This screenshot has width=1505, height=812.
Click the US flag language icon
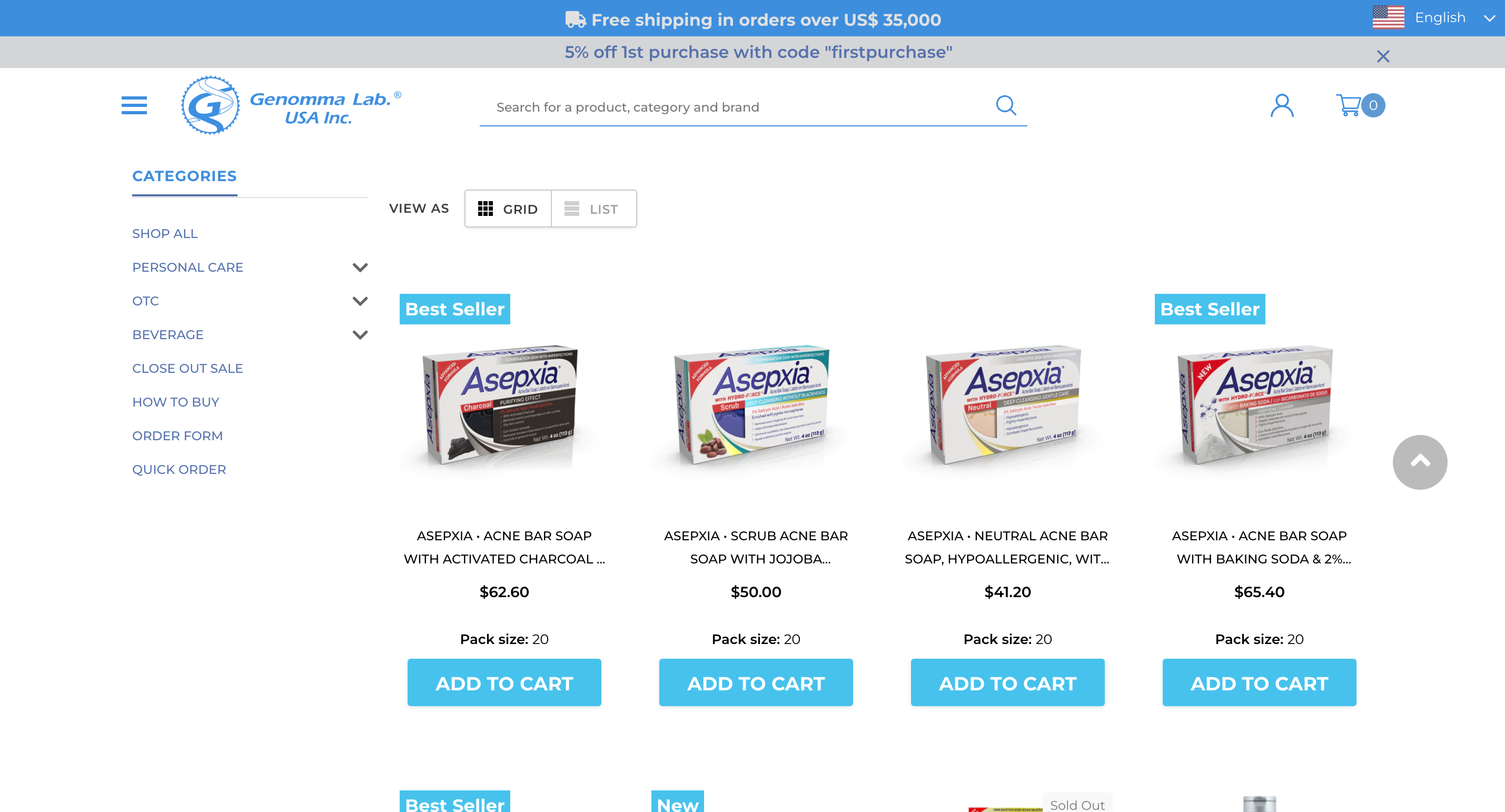[x=1388, y=17]
